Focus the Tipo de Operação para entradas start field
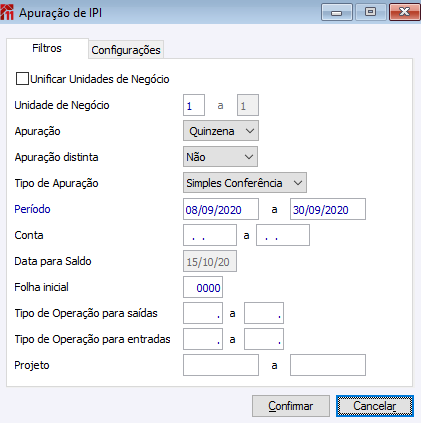This screenshot has width=421, height=423. [x=203, y=339]
